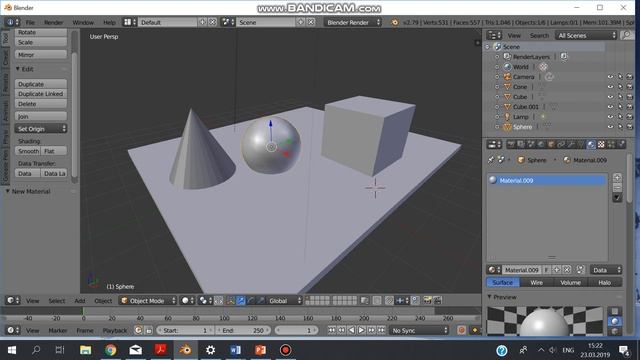Click the Smooth shading button
This screenshot has width=640, height=360.
pyautogui.click(x=28, y=151)
